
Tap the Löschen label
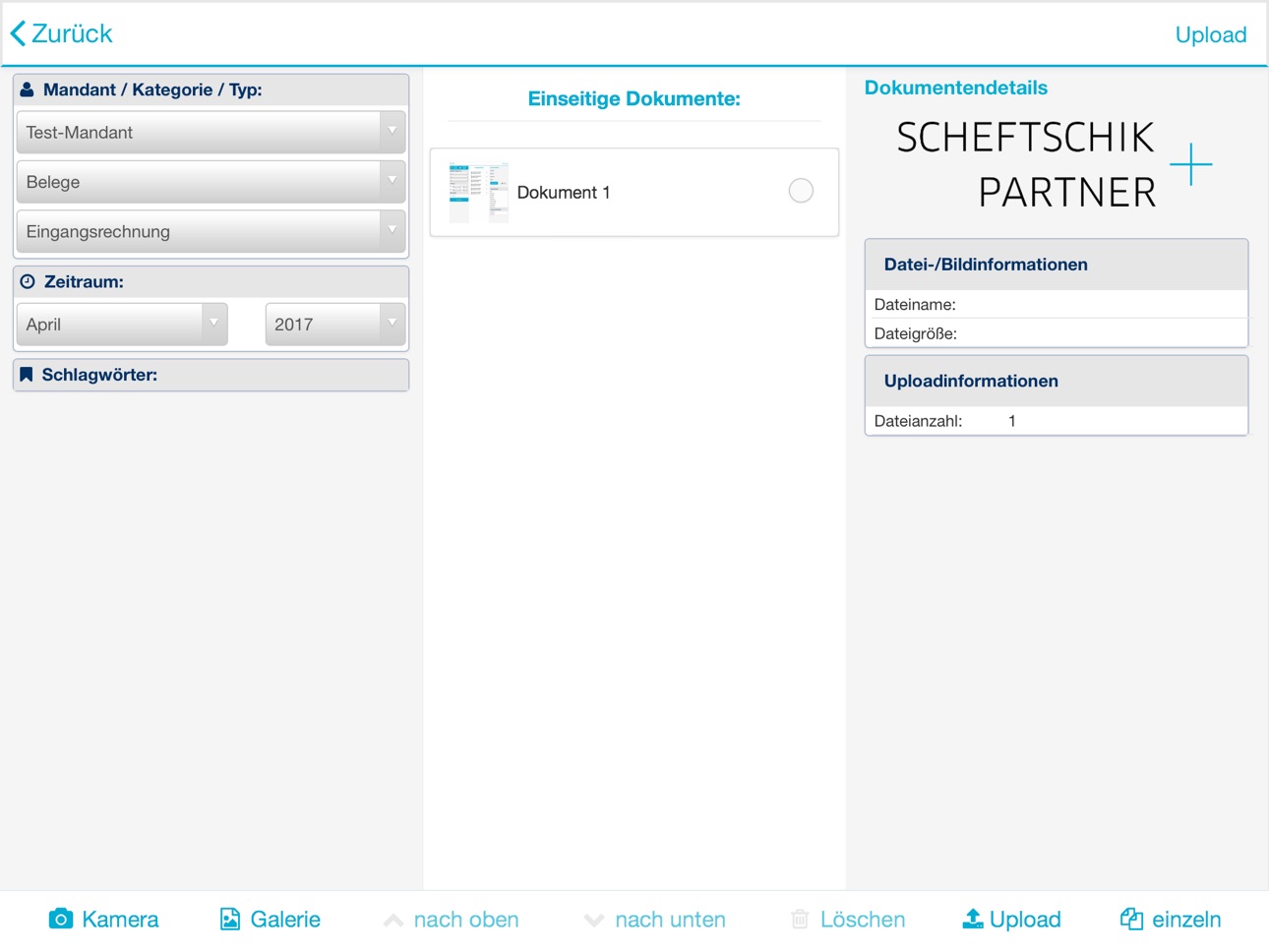tap(863, 920)
